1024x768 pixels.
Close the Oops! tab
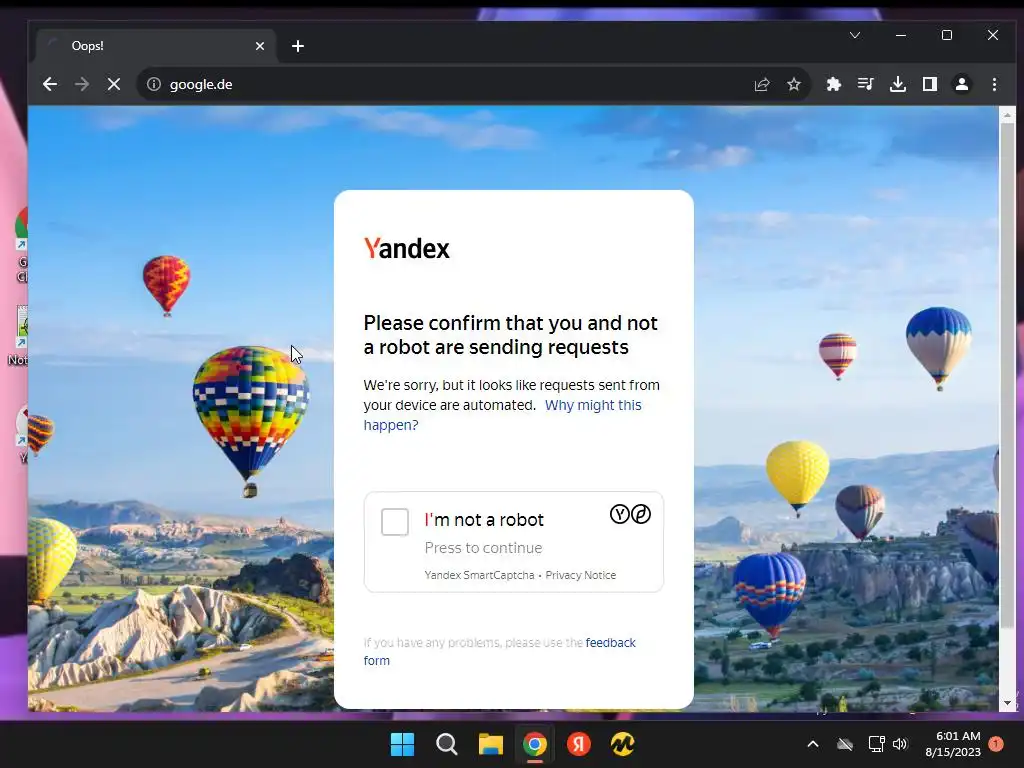[260, 46]
